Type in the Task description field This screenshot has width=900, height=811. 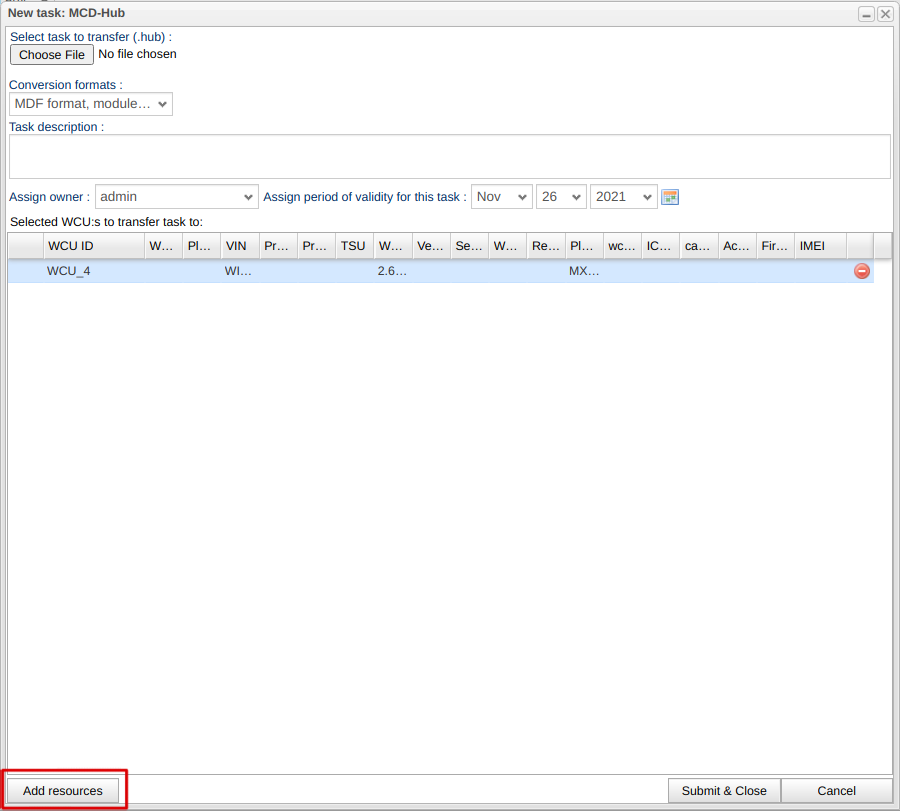[x=449, y=156]
